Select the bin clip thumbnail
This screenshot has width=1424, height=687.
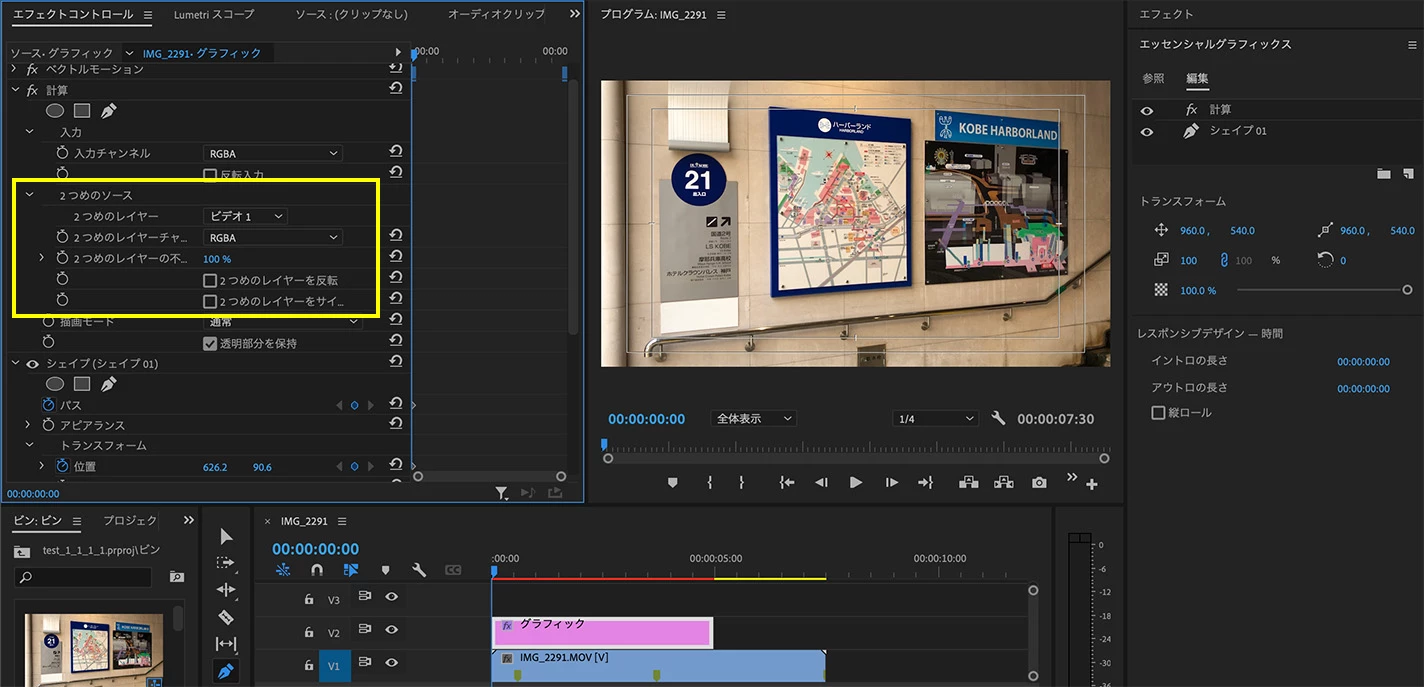tap(94, 650)
